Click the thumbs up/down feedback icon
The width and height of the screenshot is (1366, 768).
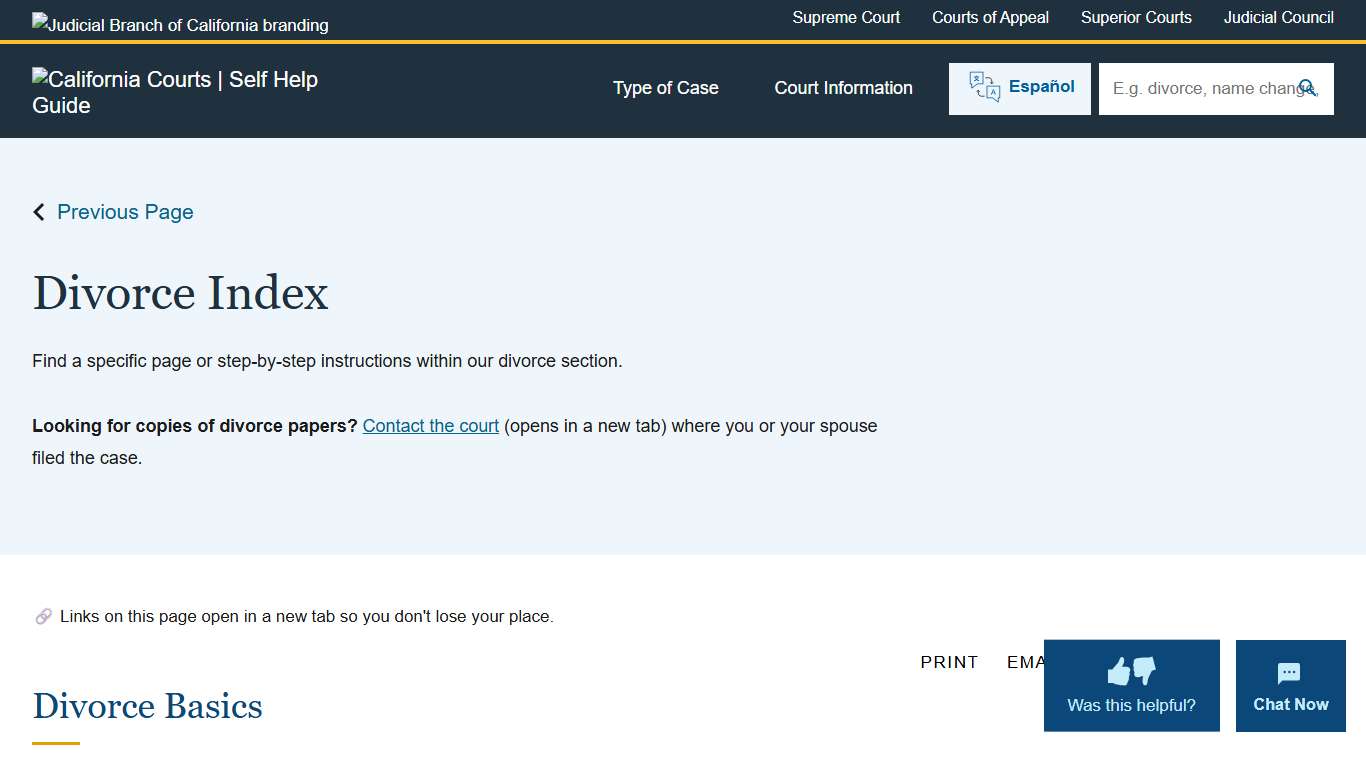(1131, 671)
